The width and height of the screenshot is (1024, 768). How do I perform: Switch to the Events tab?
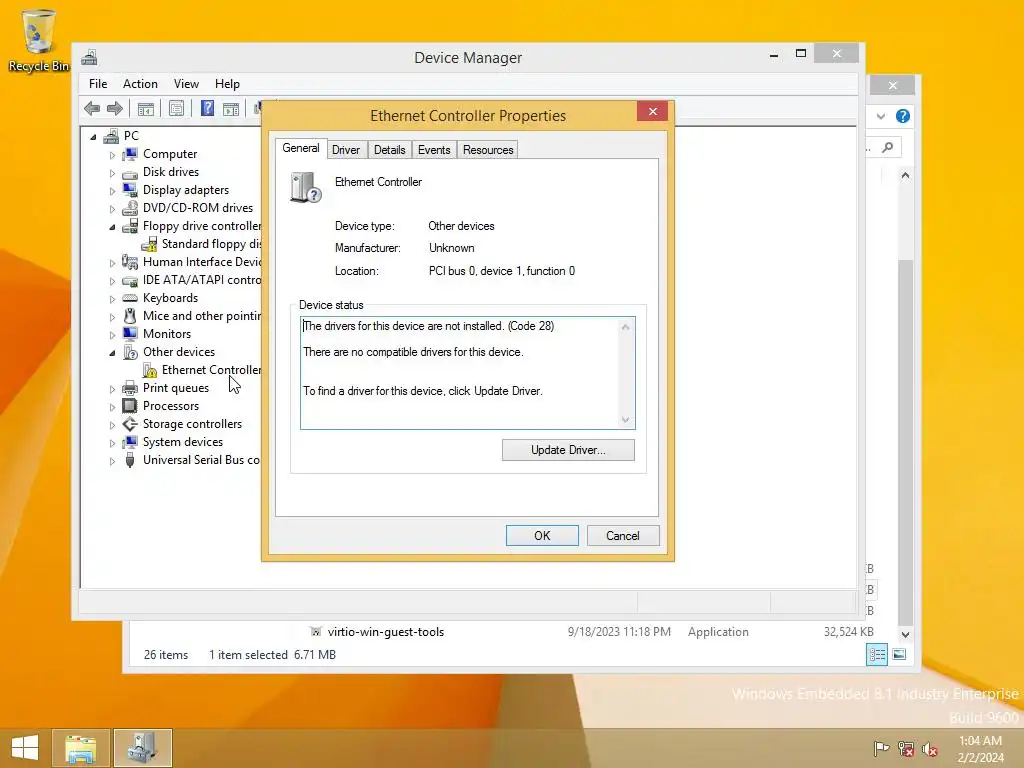tap(434, 150)
